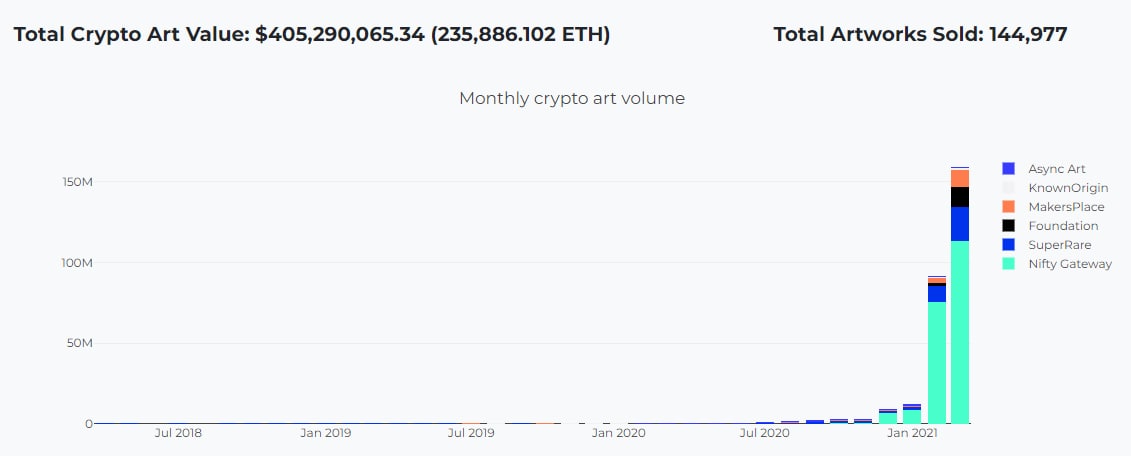Click the orange segment of the tallest bar
Viewport: 1131px width, 456px height.
pyautogui.click(x=960, y=178)
